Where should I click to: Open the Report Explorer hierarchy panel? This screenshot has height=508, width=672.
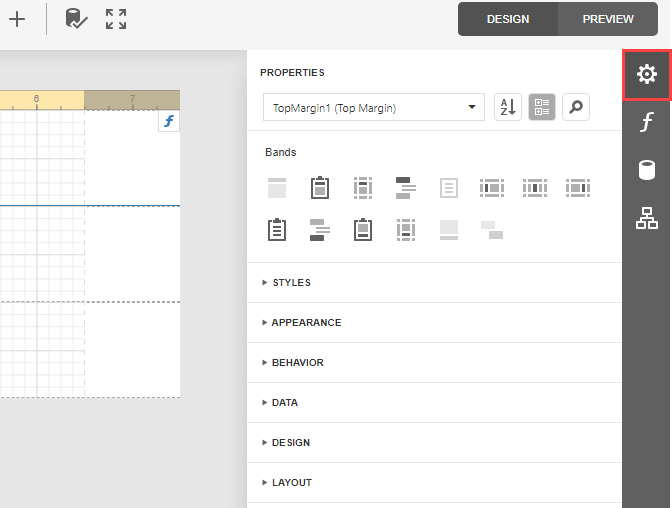[647, 217]
